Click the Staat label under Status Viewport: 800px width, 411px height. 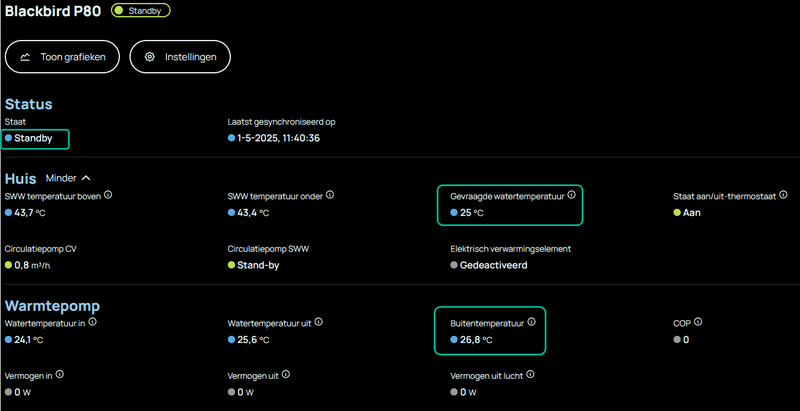(x=15, y=122)
